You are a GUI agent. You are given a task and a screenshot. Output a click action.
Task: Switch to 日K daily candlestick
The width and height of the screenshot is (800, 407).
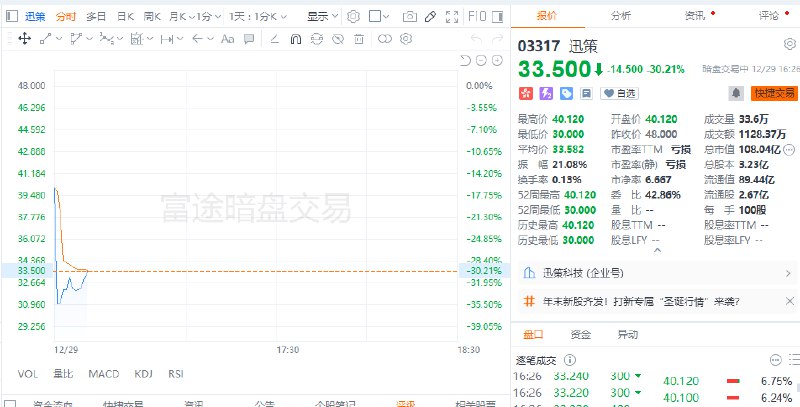click(125, 16)
